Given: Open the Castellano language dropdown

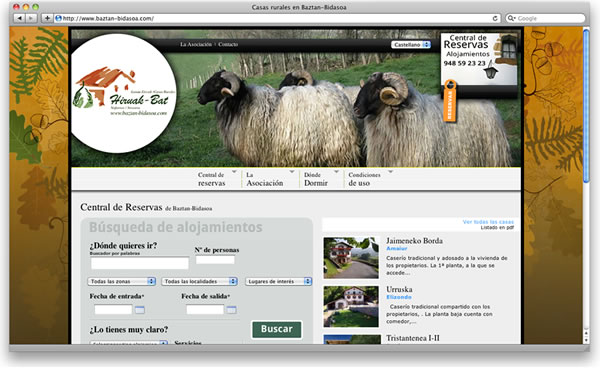Looking at the screenshot, I should 411,45.
